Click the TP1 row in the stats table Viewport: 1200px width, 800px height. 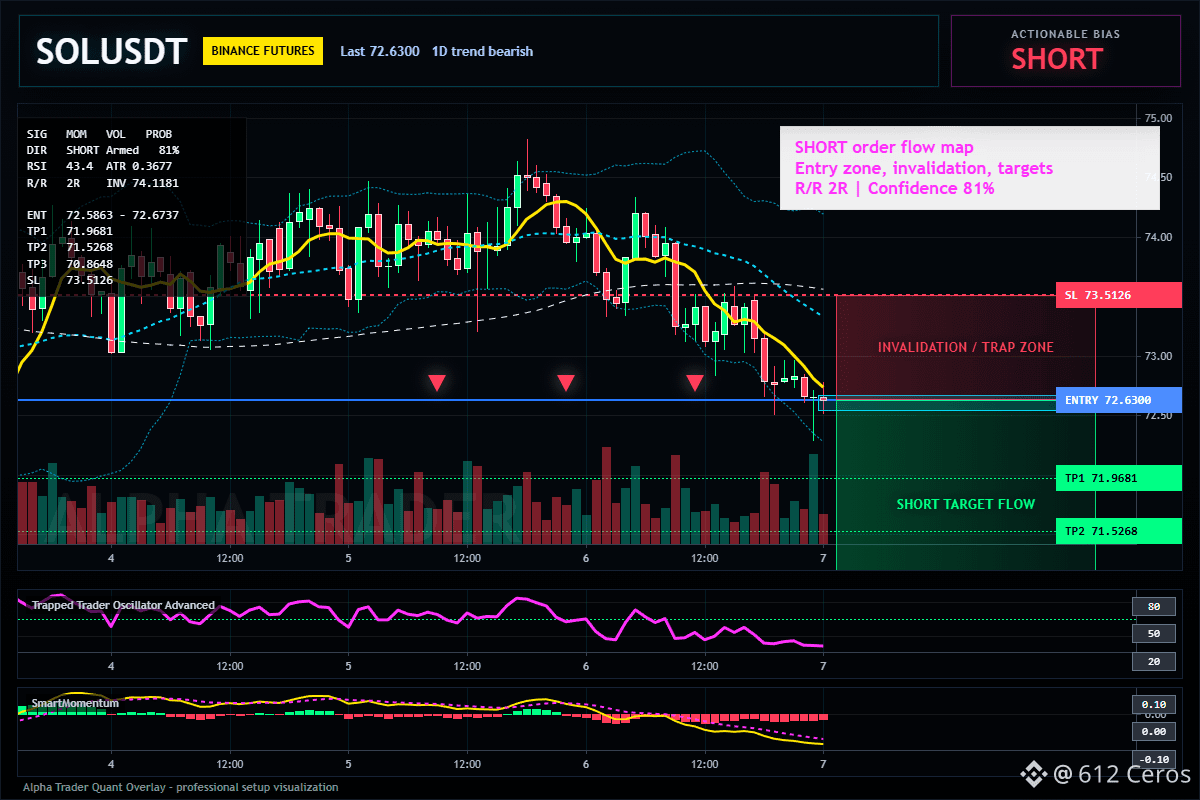tap(70, 231)
